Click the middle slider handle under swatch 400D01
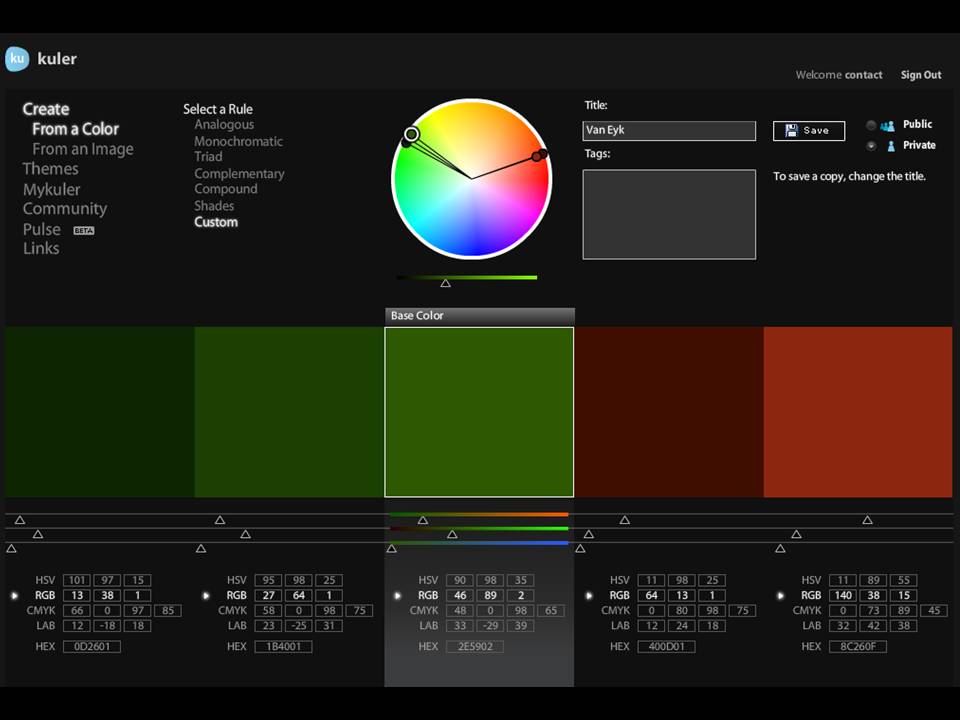Image resolution: width=960 pixels, height=720 pixels. (588, 534)
